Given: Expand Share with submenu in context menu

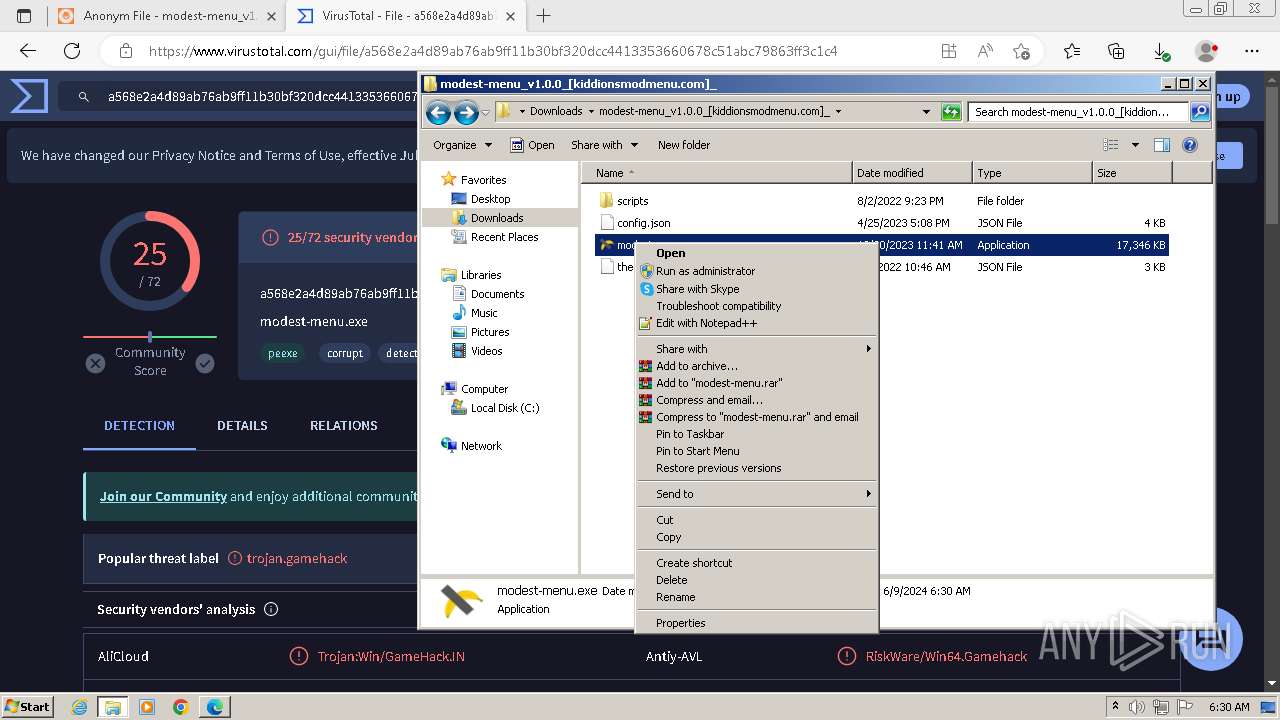Looking at the screenshot, I should 756,349.
